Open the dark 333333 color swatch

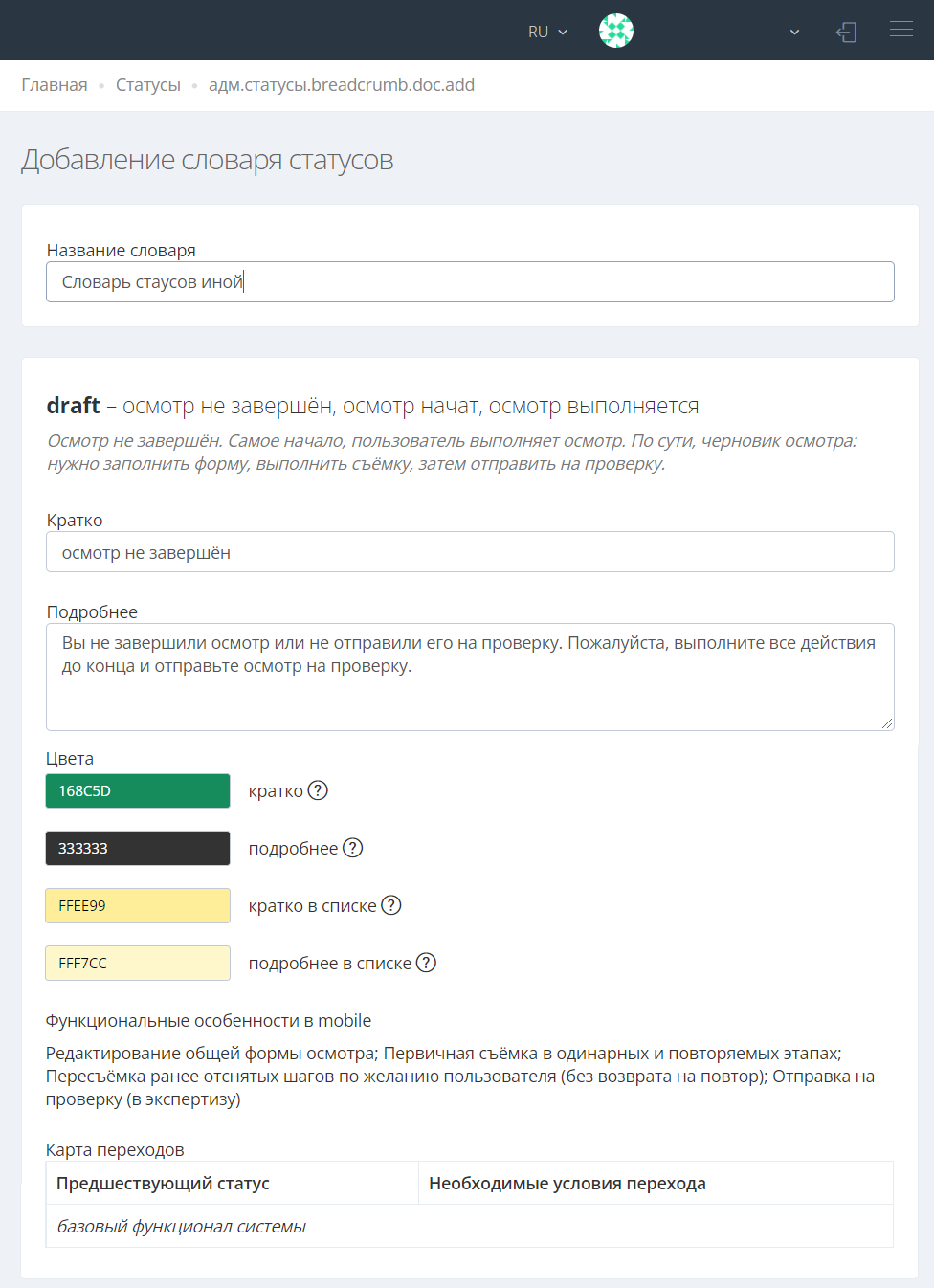(x=138, y=849)
